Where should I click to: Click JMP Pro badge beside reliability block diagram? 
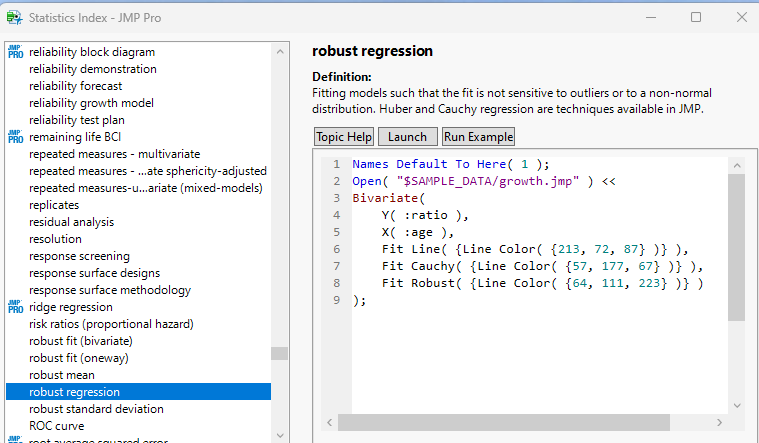pyautogui.click(x=15, y=52)
